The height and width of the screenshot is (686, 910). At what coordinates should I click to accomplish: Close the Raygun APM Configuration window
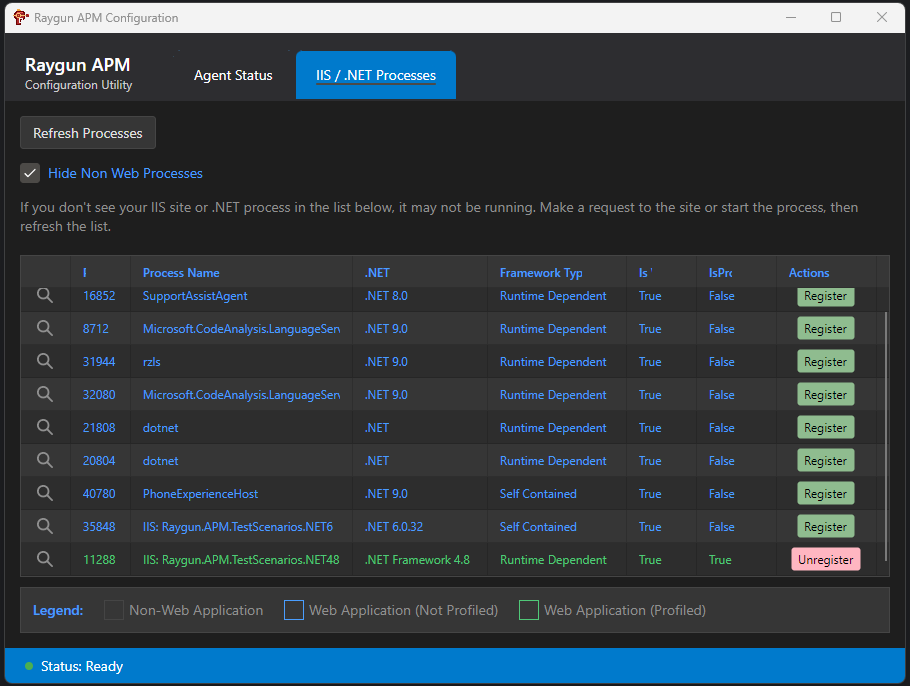point(882,17)
